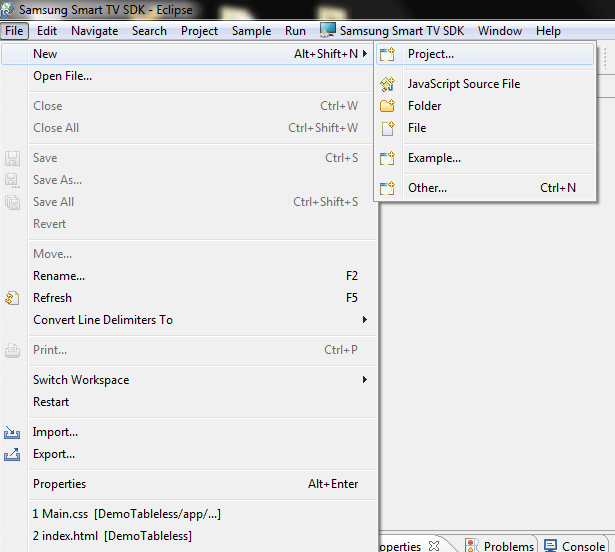Open recent file 2 index.html
The image size is (615, 552).
click(188, 536)
